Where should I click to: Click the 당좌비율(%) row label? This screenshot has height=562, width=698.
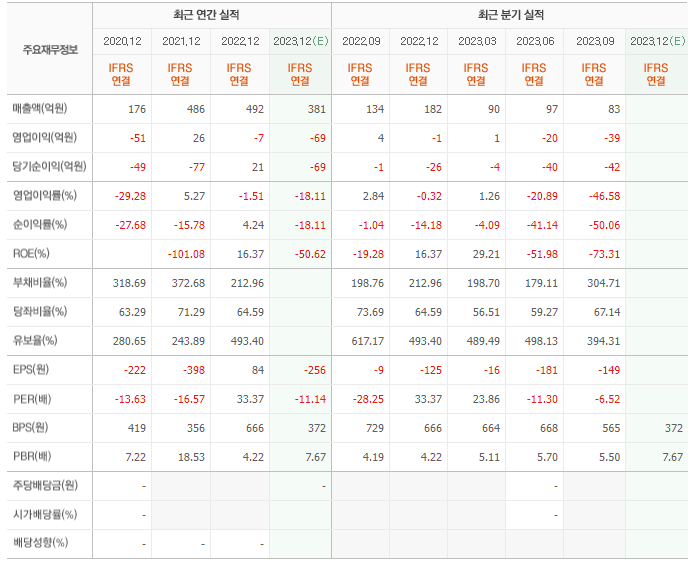40,311
